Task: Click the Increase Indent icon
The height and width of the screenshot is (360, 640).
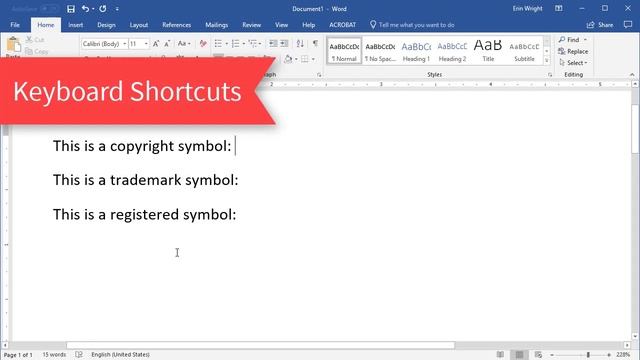Action: pyautogui.click(x=284, y=44)
